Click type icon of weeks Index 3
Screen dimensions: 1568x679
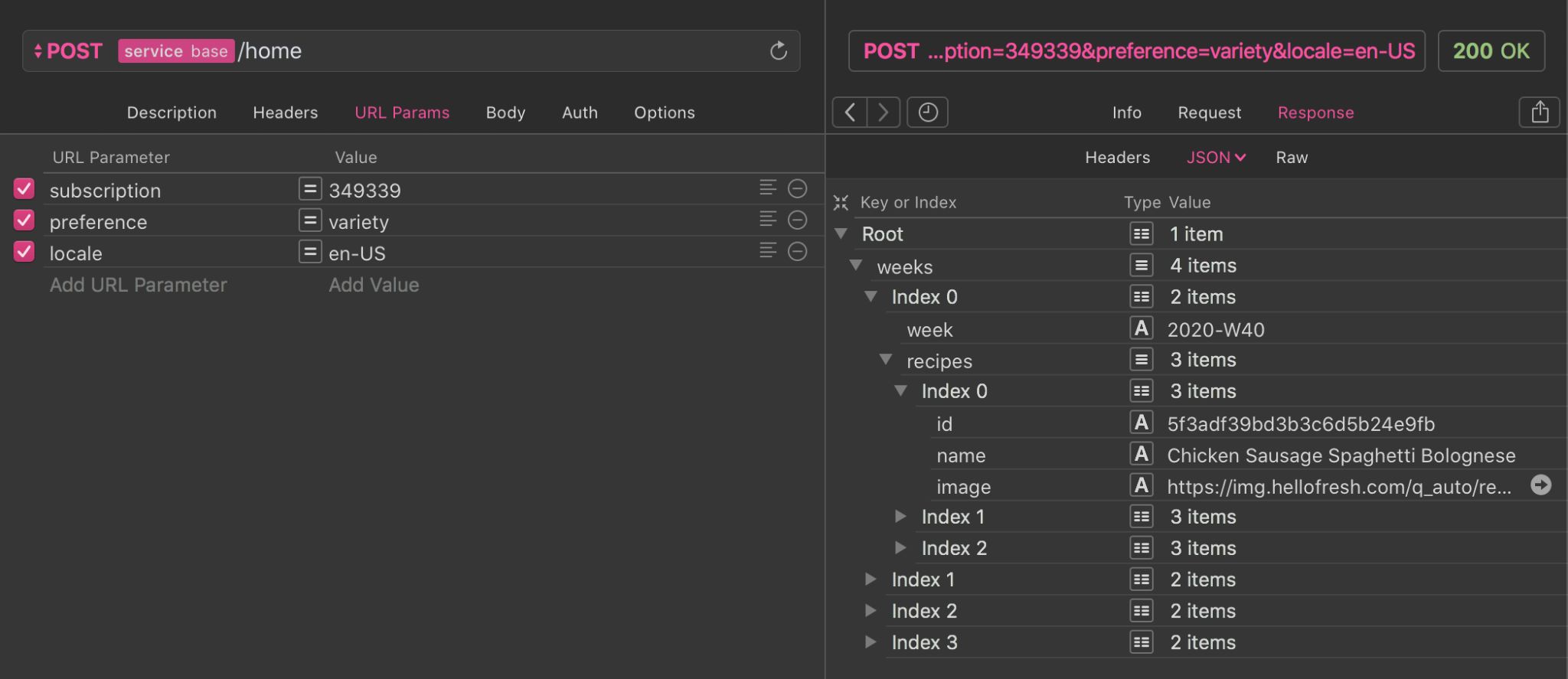pos(1142,642)
